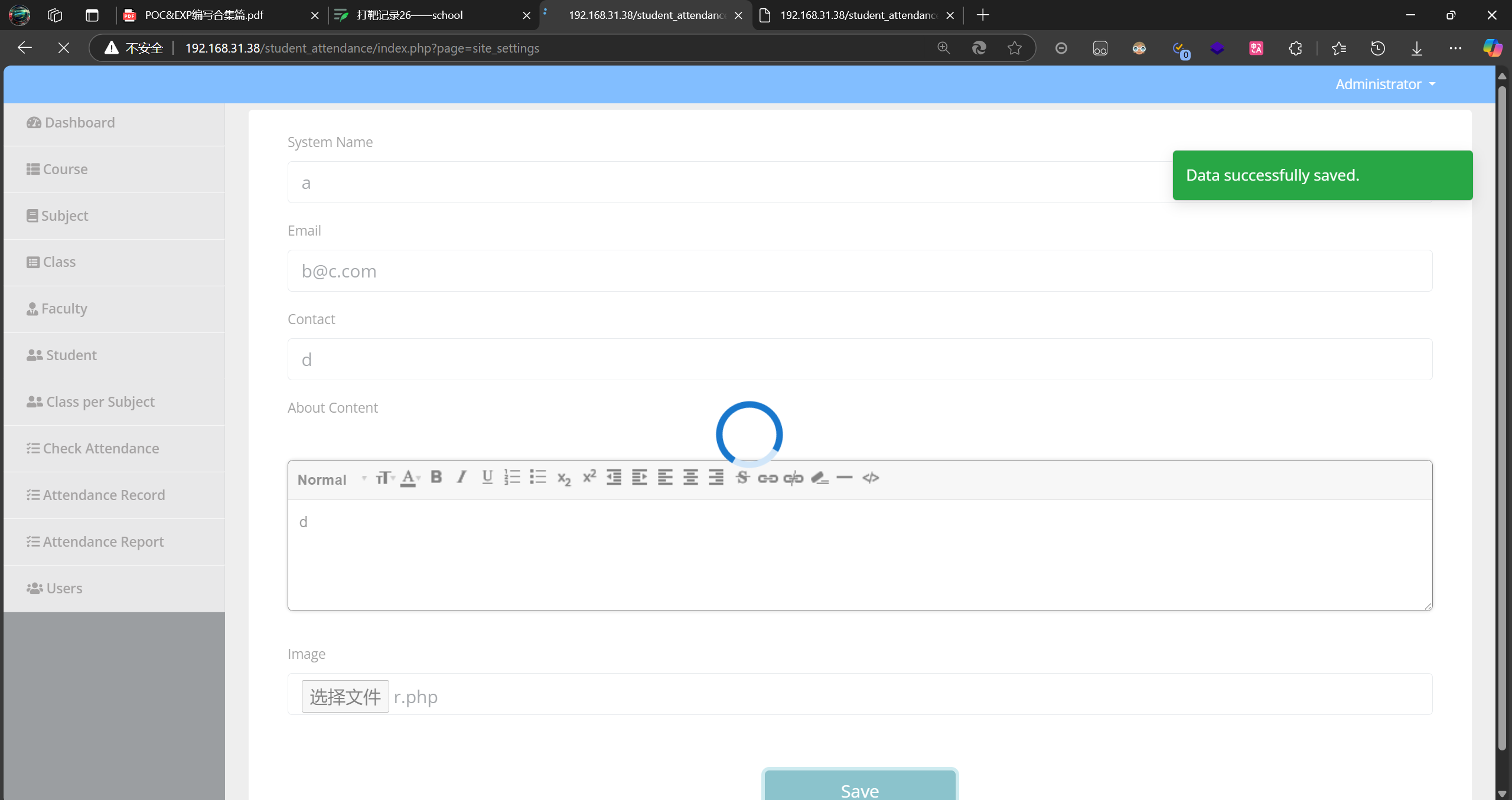This screenshot has height=800, width=1512.
Task: Apply strikethrough to text
Action: (742, 477)
